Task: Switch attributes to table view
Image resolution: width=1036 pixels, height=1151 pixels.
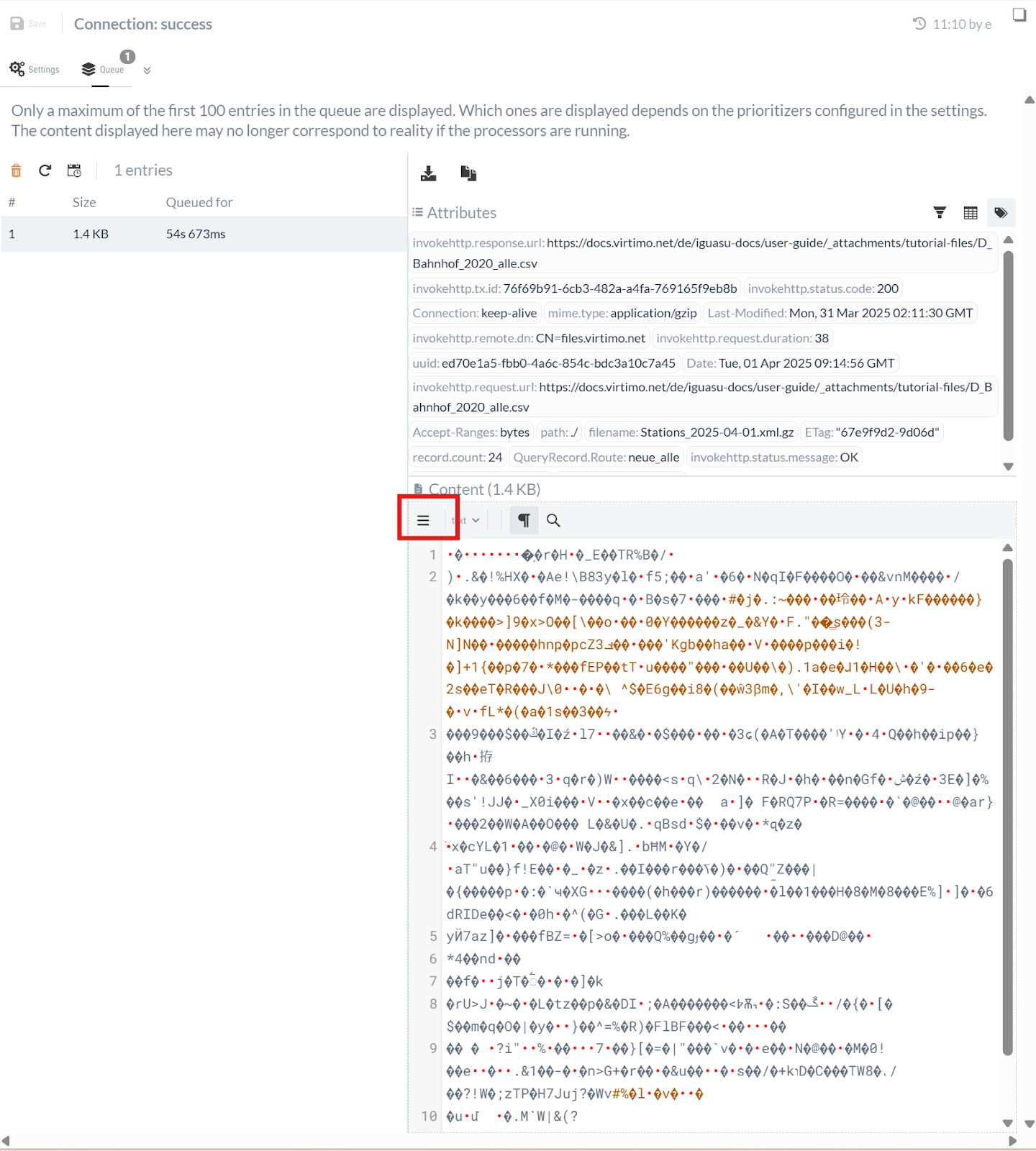Action: tap(971, 212)
